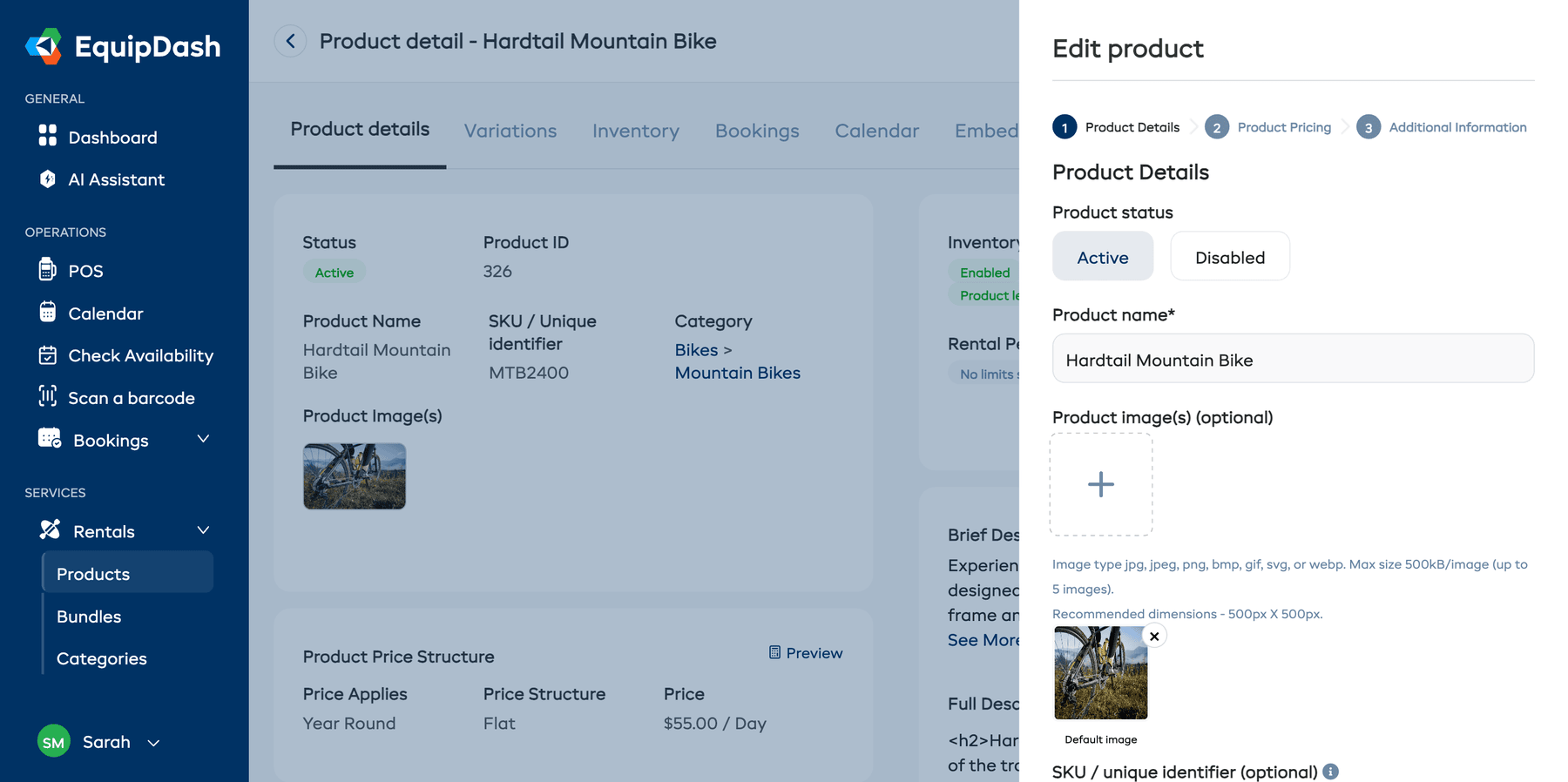Screen dimensions: 1568x782
Task: Click the Flat price structure value
Action: [499, 724]
